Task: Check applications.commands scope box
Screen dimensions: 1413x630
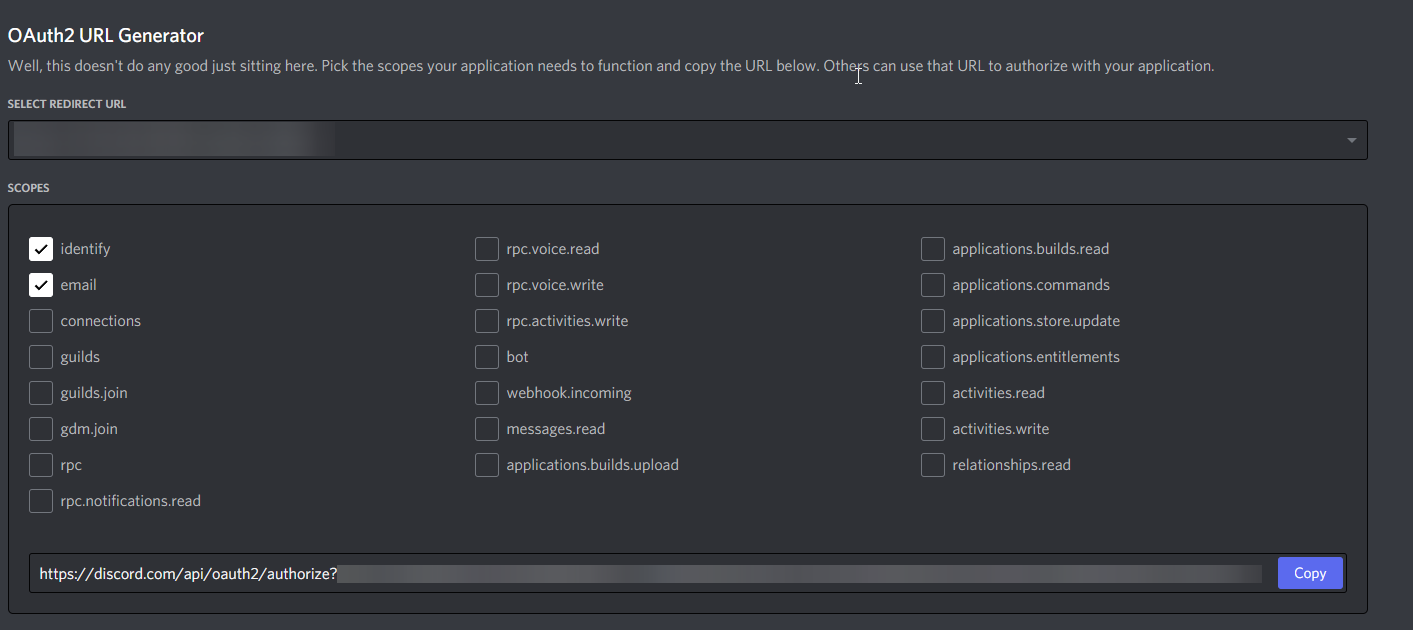Action: pyautogui.click(x=933, y=285)
